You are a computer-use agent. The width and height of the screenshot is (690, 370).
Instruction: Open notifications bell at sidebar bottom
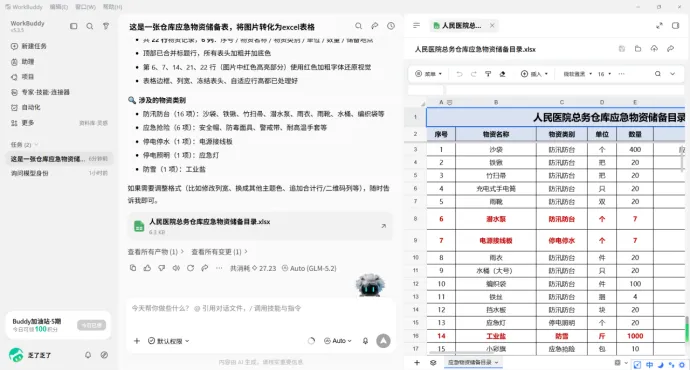coord(88,355)
